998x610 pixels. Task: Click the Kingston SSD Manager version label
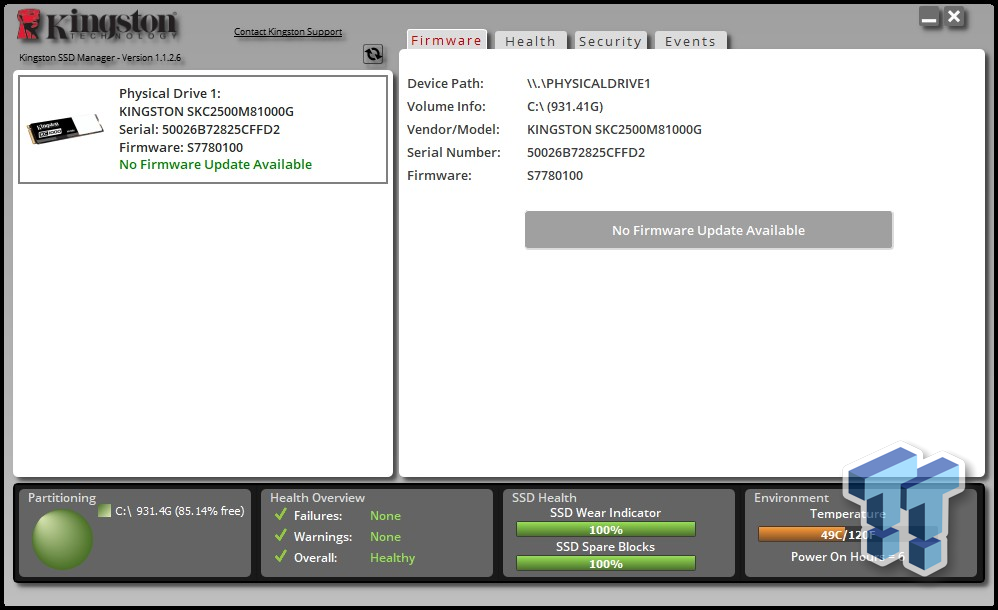point(100,57)
